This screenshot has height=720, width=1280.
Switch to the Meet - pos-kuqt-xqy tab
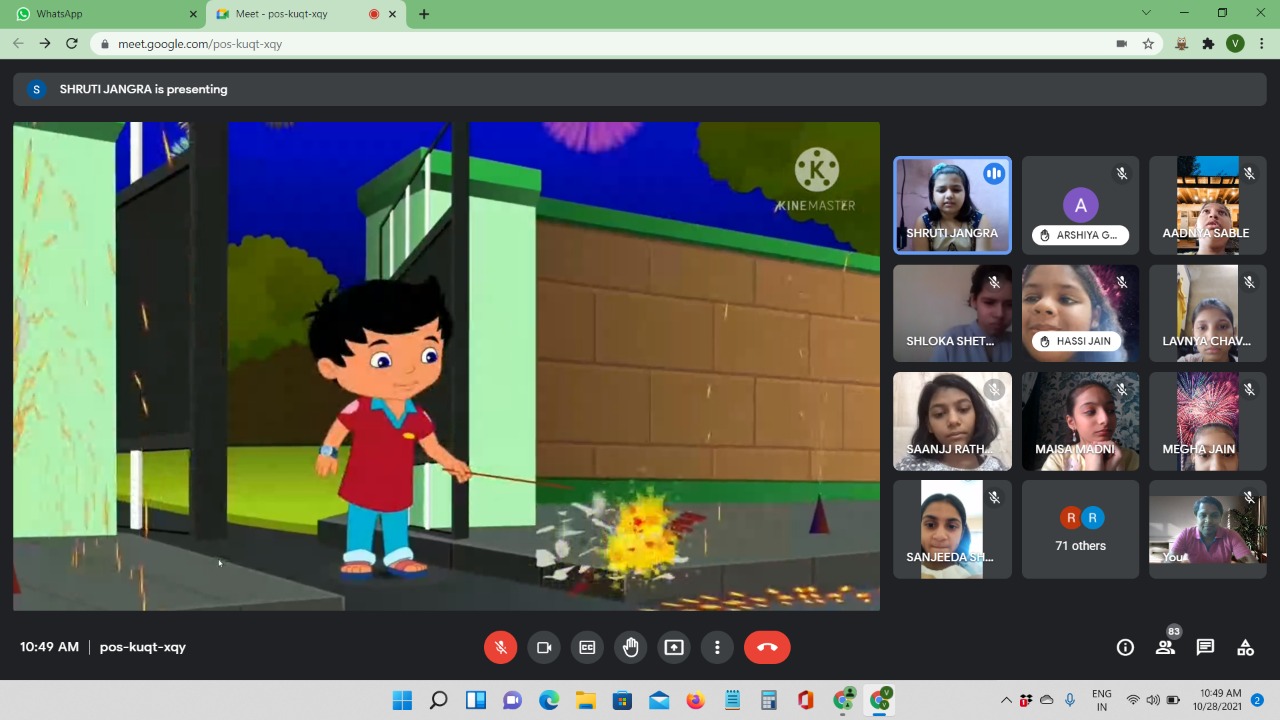[305, 14]
